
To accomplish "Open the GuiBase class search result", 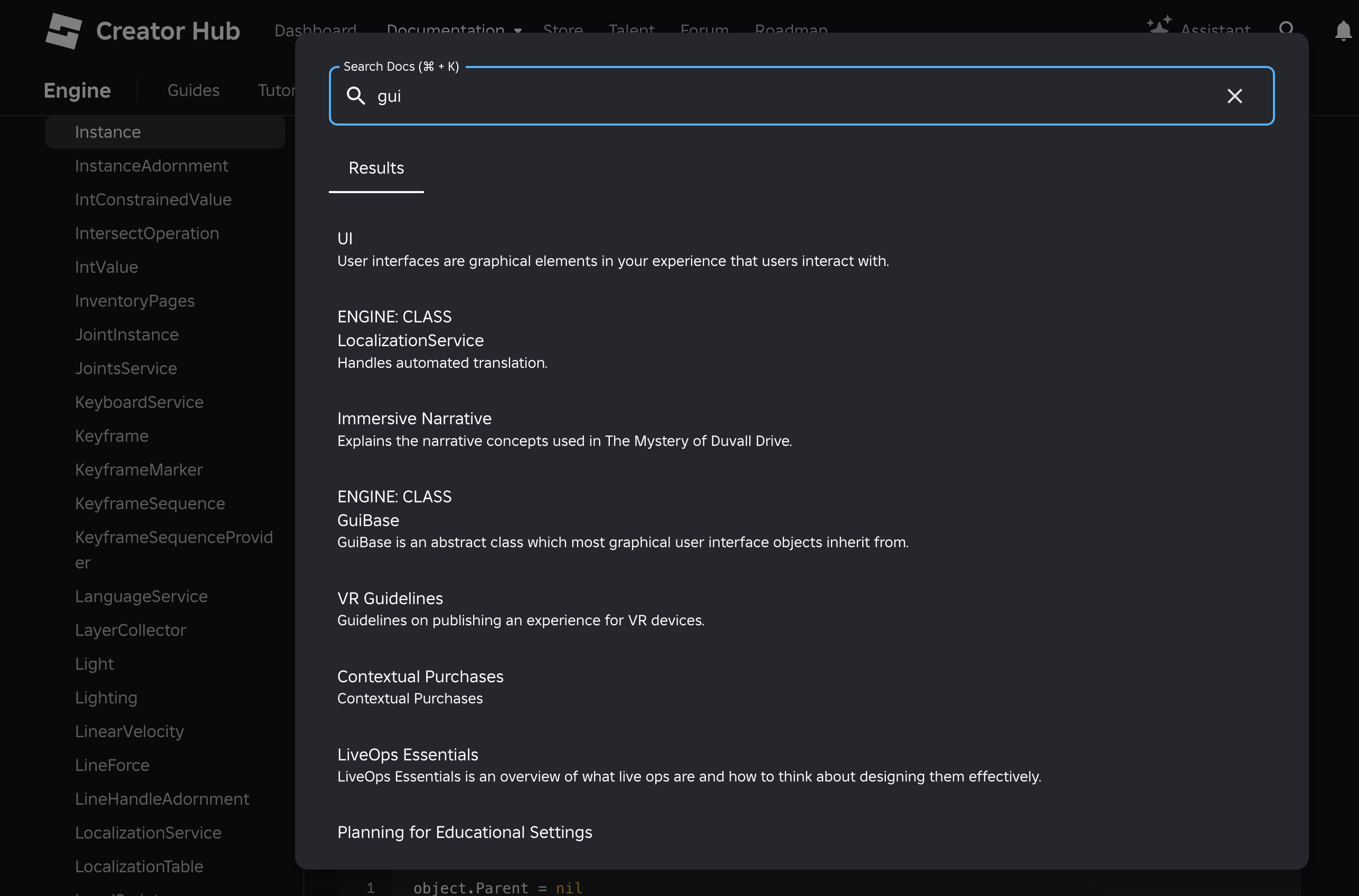I will [622, 519].
